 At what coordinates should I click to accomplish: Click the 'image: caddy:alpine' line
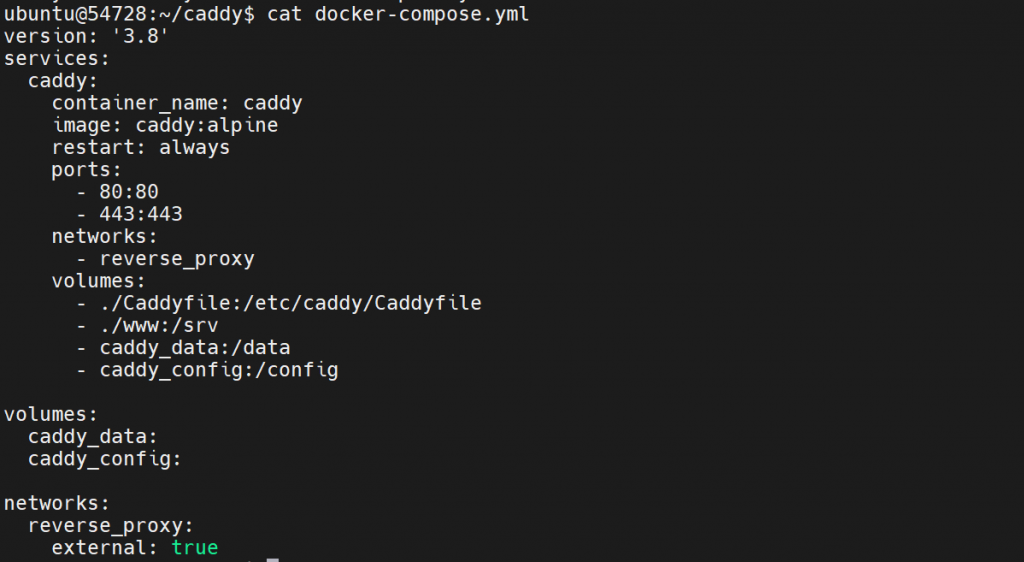pyautogui.click(x=165, y=126)
